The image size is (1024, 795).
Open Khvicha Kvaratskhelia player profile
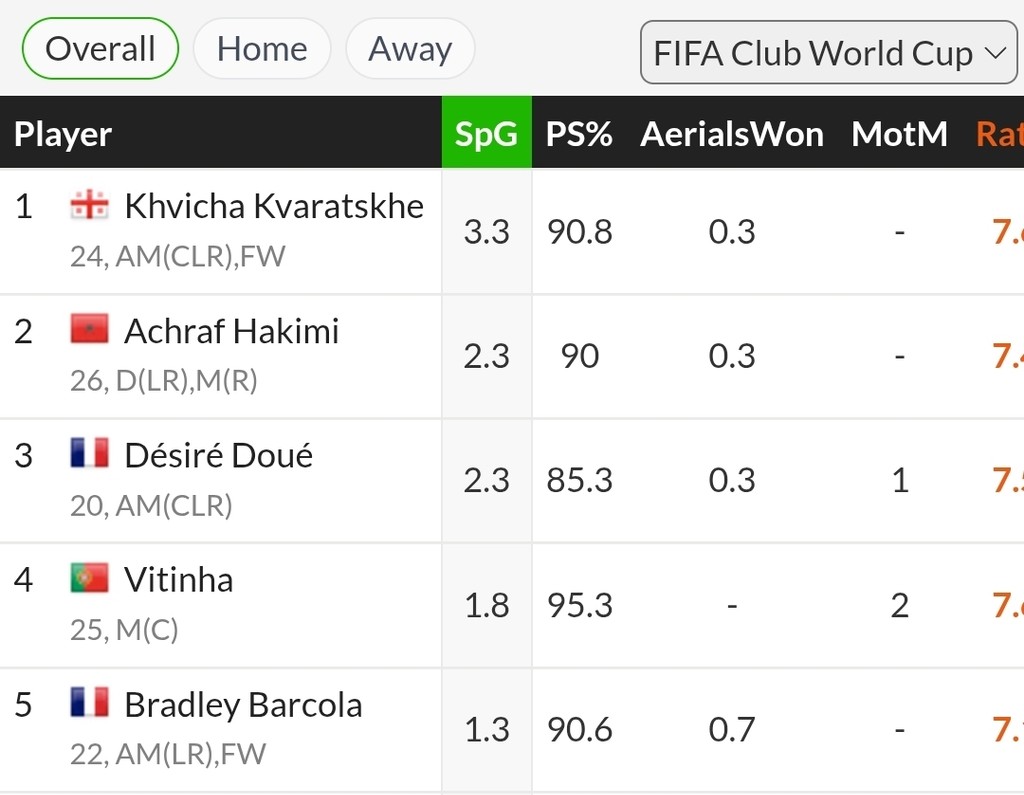(274, 206)
